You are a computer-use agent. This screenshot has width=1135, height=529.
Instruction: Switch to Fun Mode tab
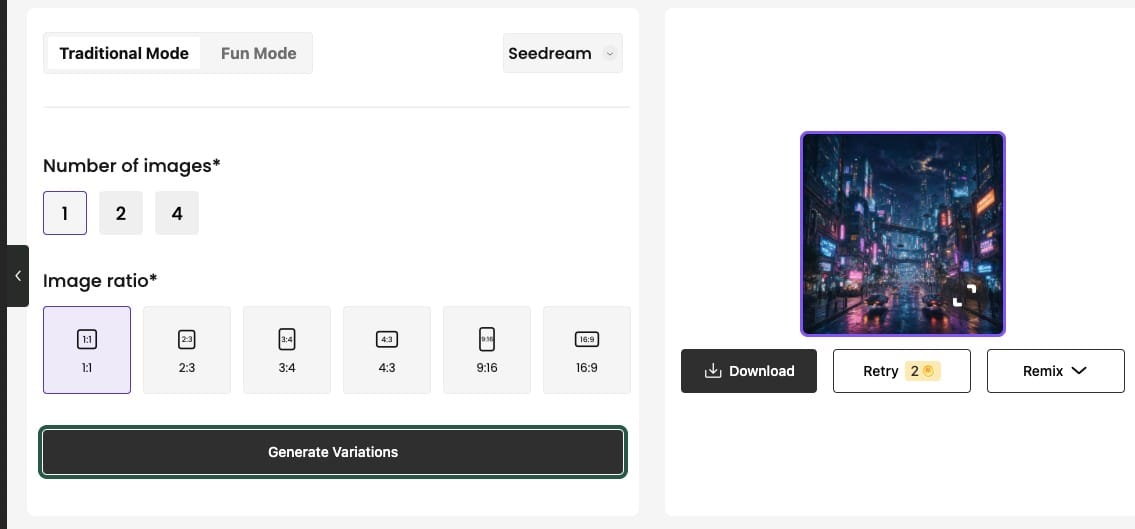pyautogui.click(x=258, y=54)
